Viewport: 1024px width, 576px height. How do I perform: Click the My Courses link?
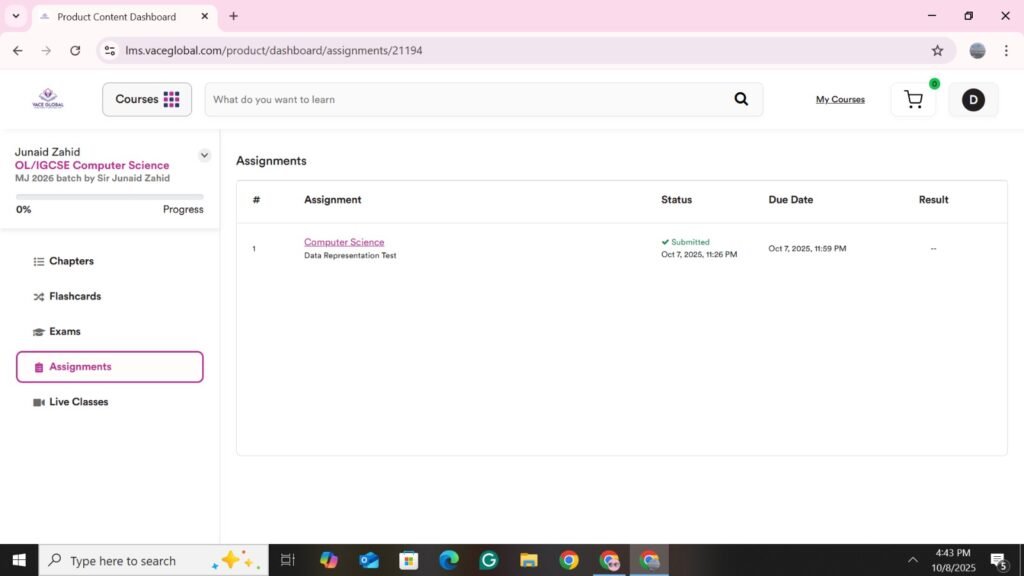pos(840,99)
